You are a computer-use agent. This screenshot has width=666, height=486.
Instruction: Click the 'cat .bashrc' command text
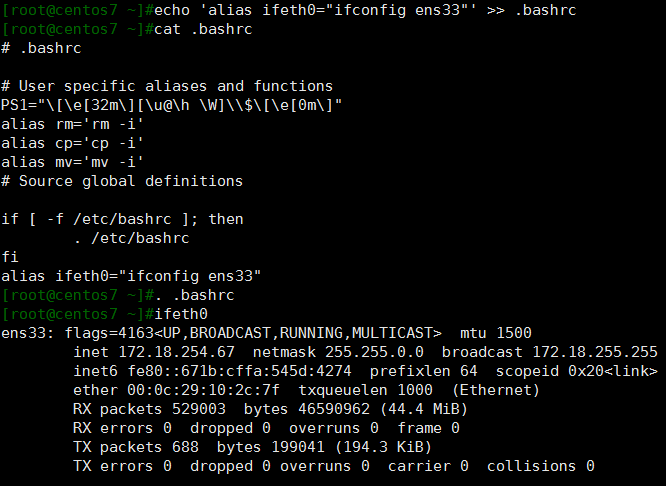pos(203,29)
